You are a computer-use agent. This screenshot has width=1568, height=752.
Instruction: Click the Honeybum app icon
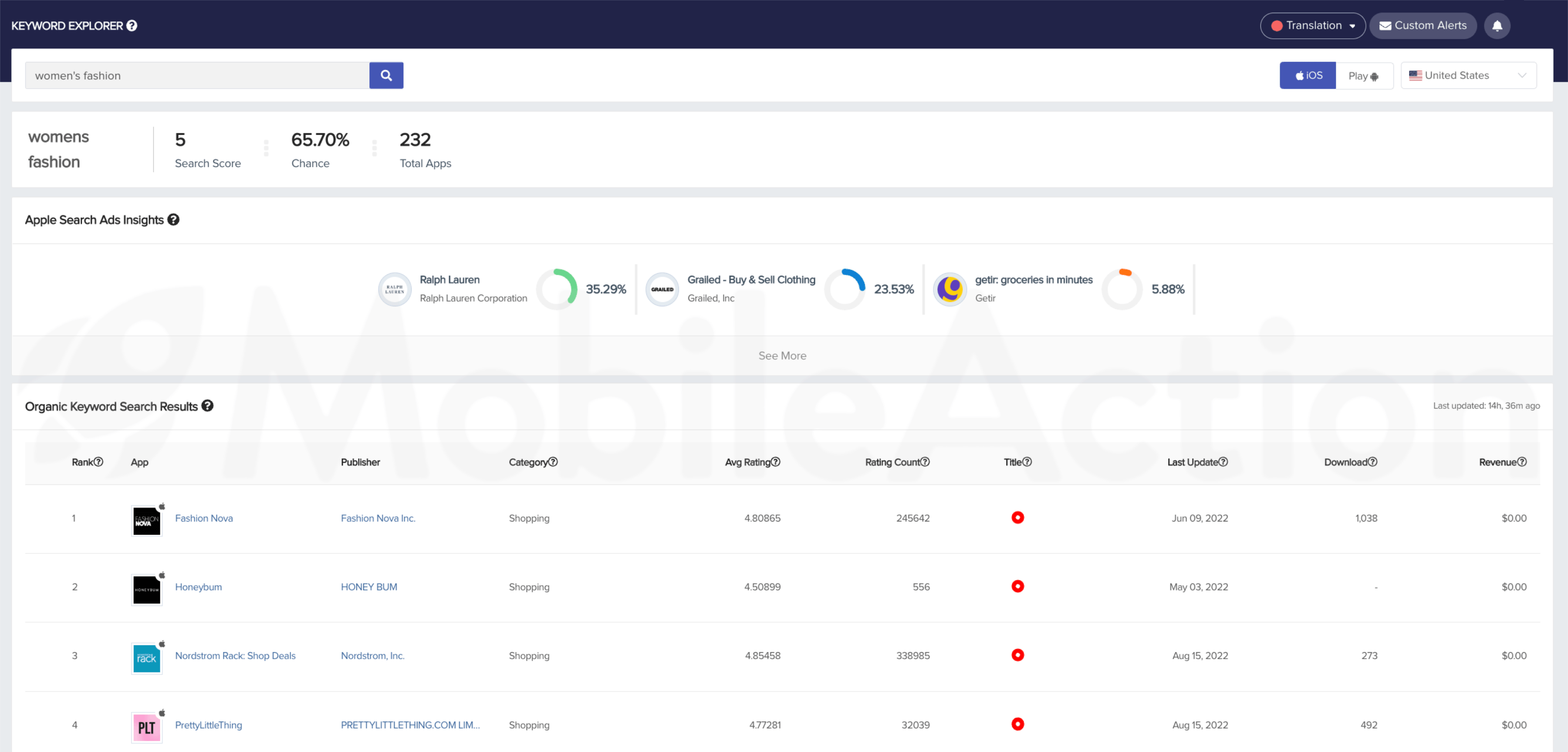point(147,590)
